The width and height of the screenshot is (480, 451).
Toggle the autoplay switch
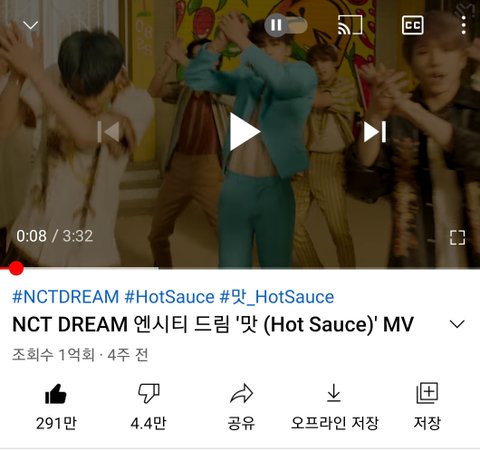286,25
